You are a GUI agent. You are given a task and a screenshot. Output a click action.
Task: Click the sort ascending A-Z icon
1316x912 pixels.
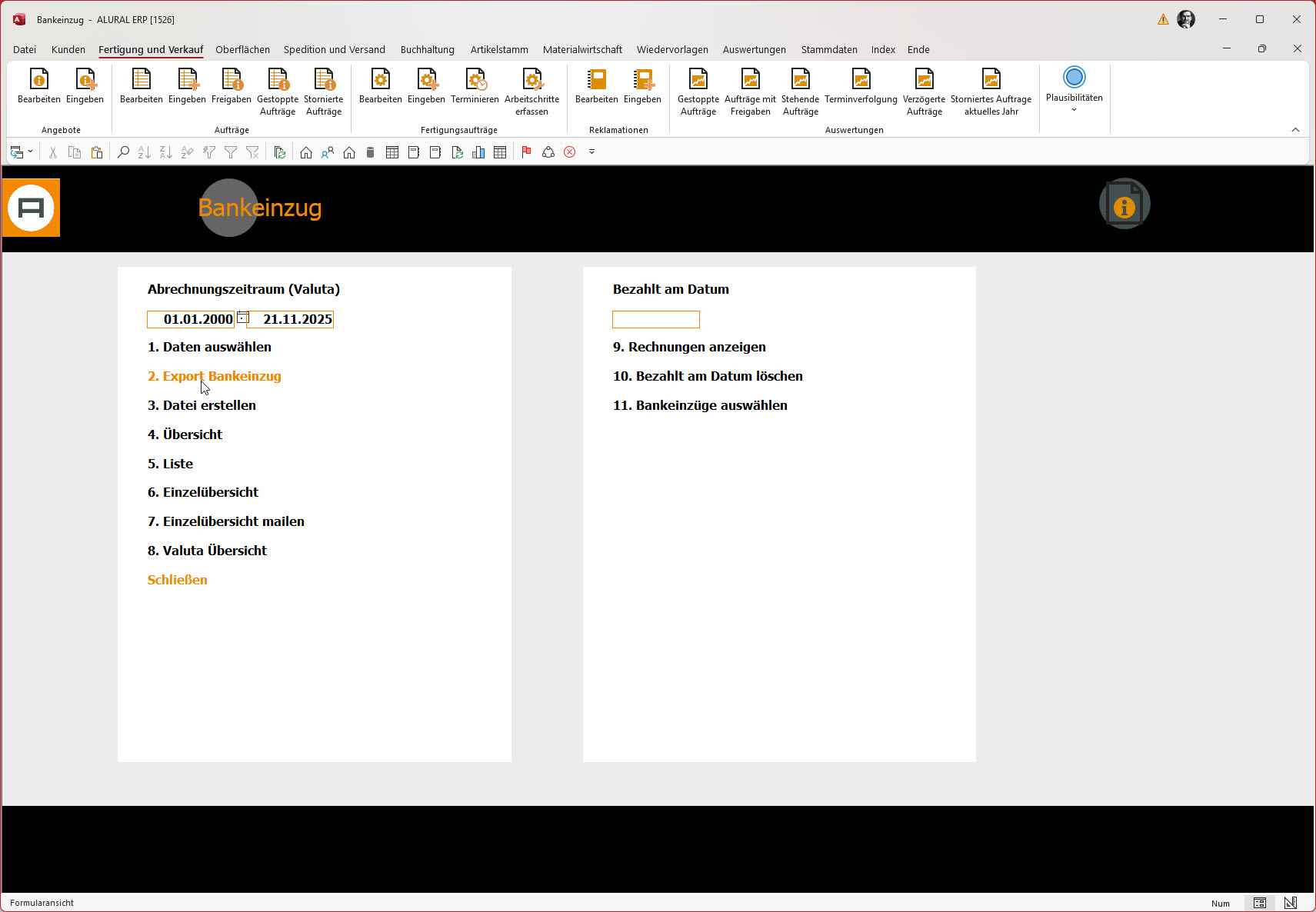coord(145,152)
